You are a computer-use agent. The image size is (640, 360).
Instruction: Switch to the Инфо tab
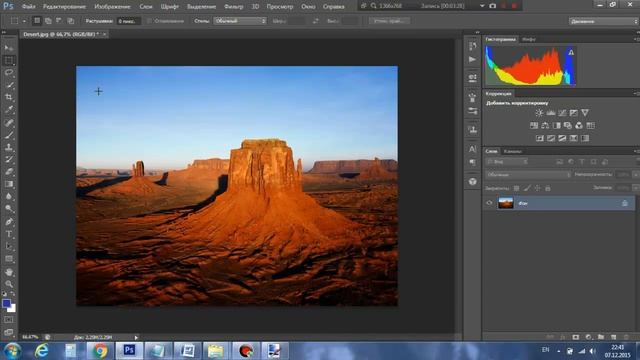[x=529, y=39]
